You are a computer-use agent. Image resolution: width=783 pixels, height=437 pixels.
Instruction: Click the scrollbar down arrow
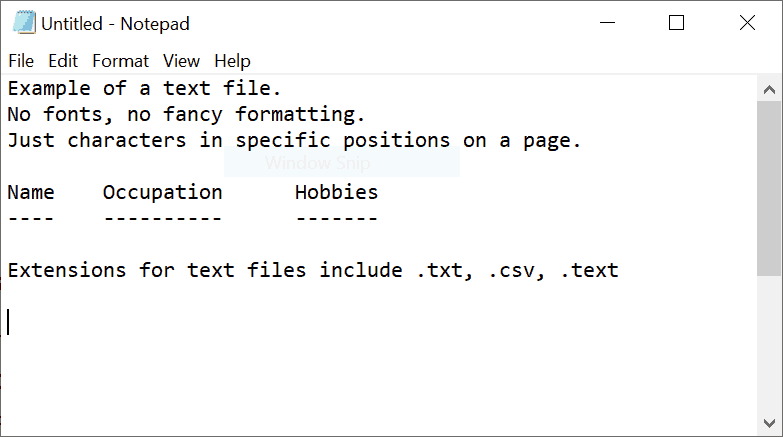point(769,423)
